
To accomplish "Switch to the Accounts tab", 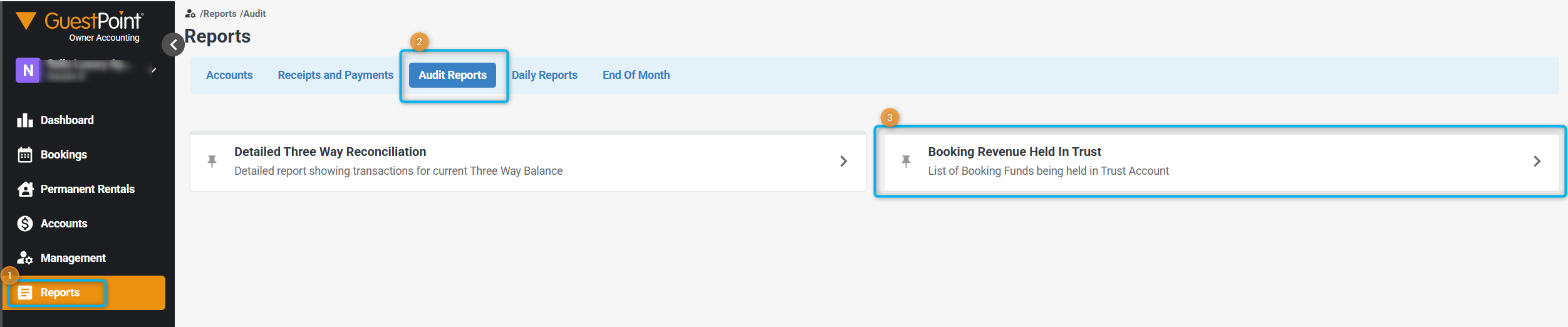I will click(x=229, y=75).
